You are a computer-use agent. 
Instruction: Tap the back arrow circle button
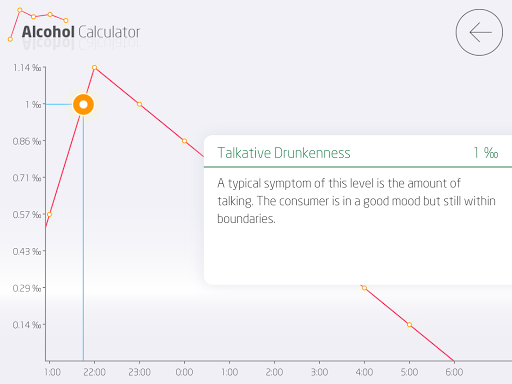(x=479, y=32)
